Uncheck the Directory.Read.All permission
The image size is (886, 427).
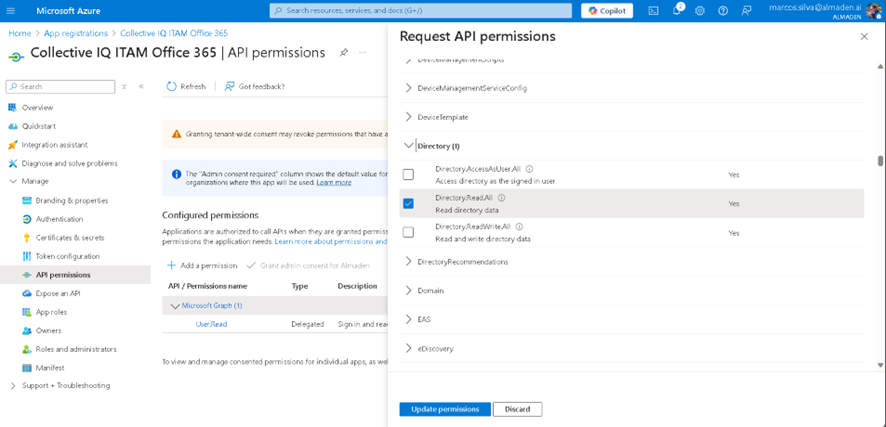[x=408, y=203]
